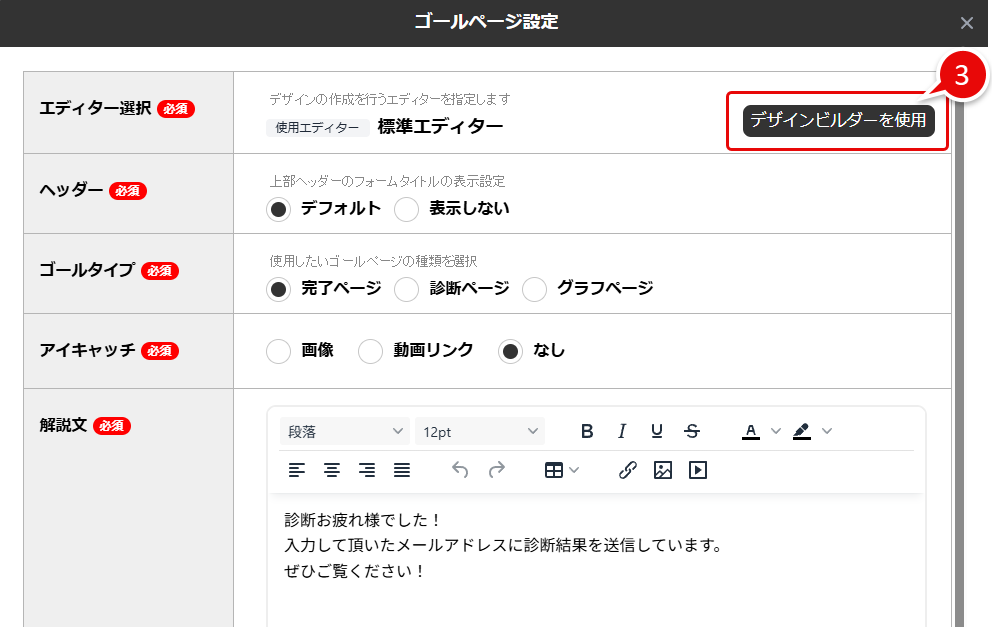Viewport: 992px width, 627px height.
Task: Close the ゴールページ設定 dialog
Action: pyautogui.click(x=966, y=23)
